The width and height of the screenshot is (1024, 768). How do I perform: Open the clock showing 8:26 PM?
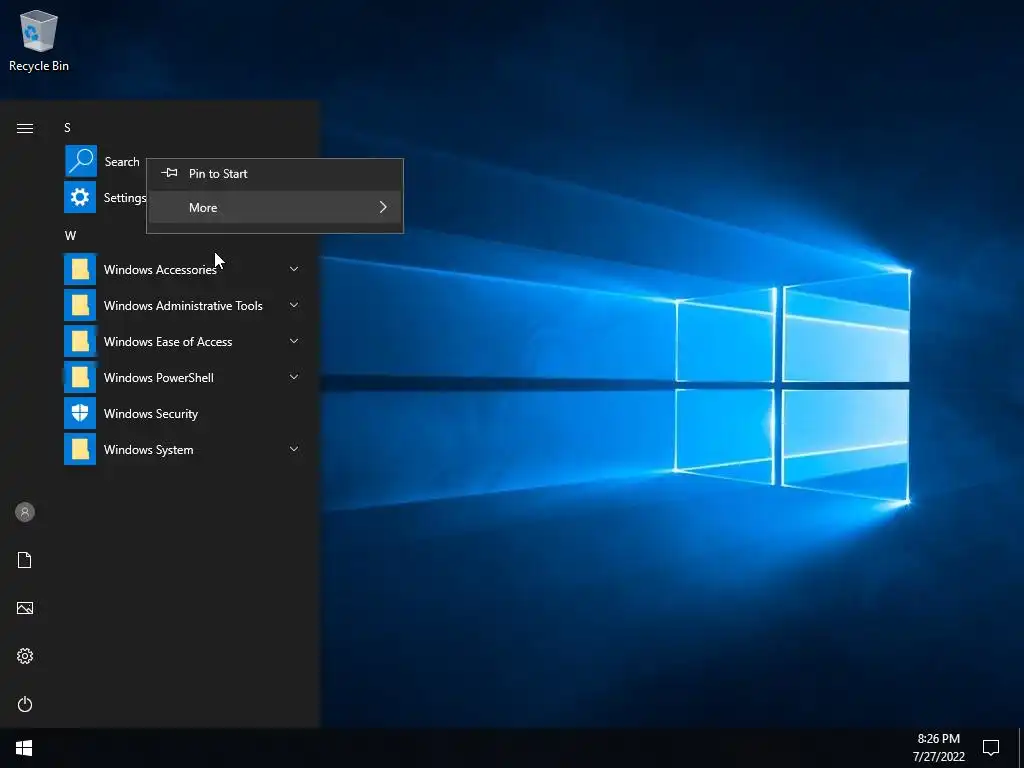938,739
